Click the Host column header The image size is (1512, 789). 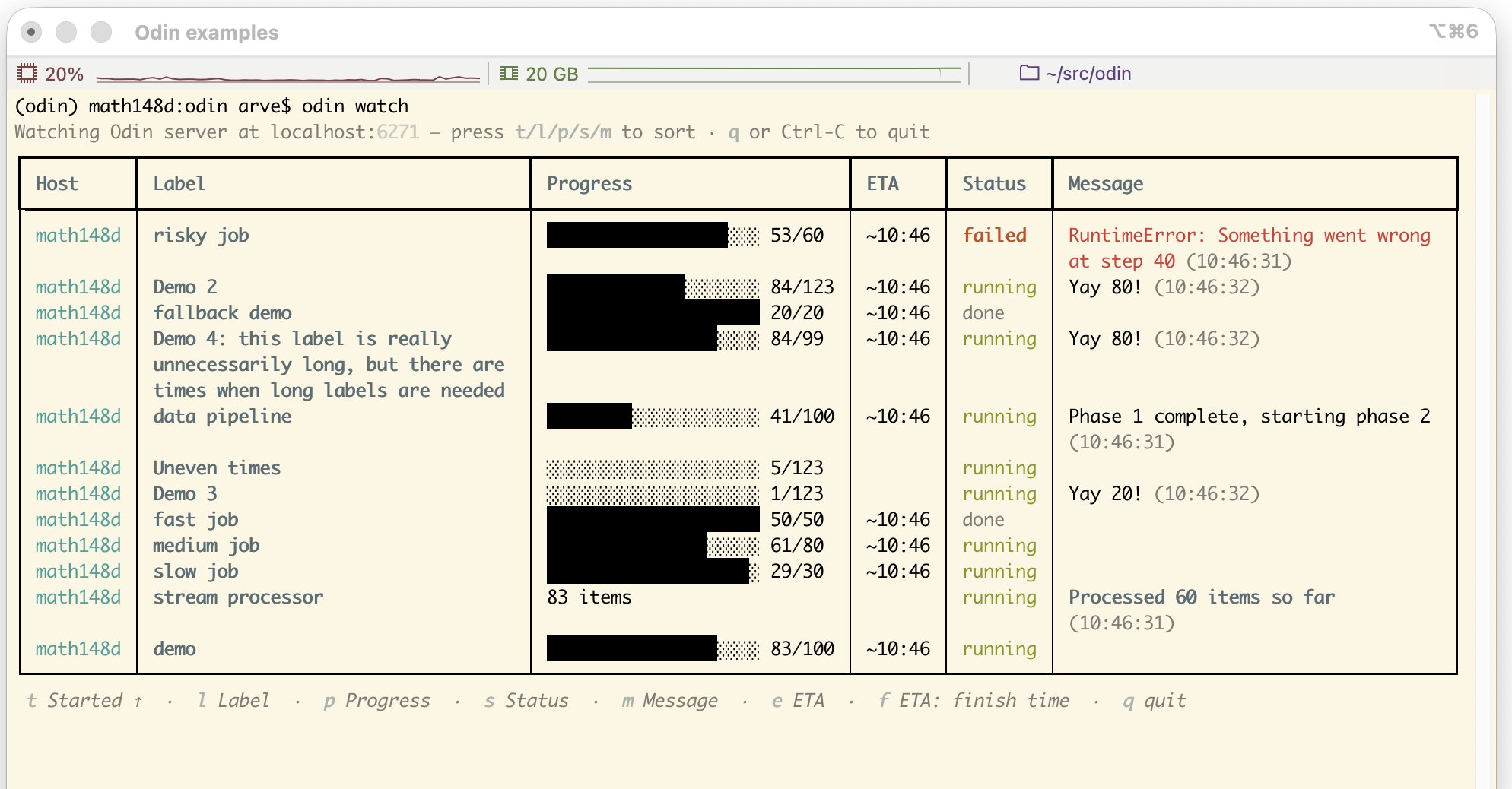[57, 184]
